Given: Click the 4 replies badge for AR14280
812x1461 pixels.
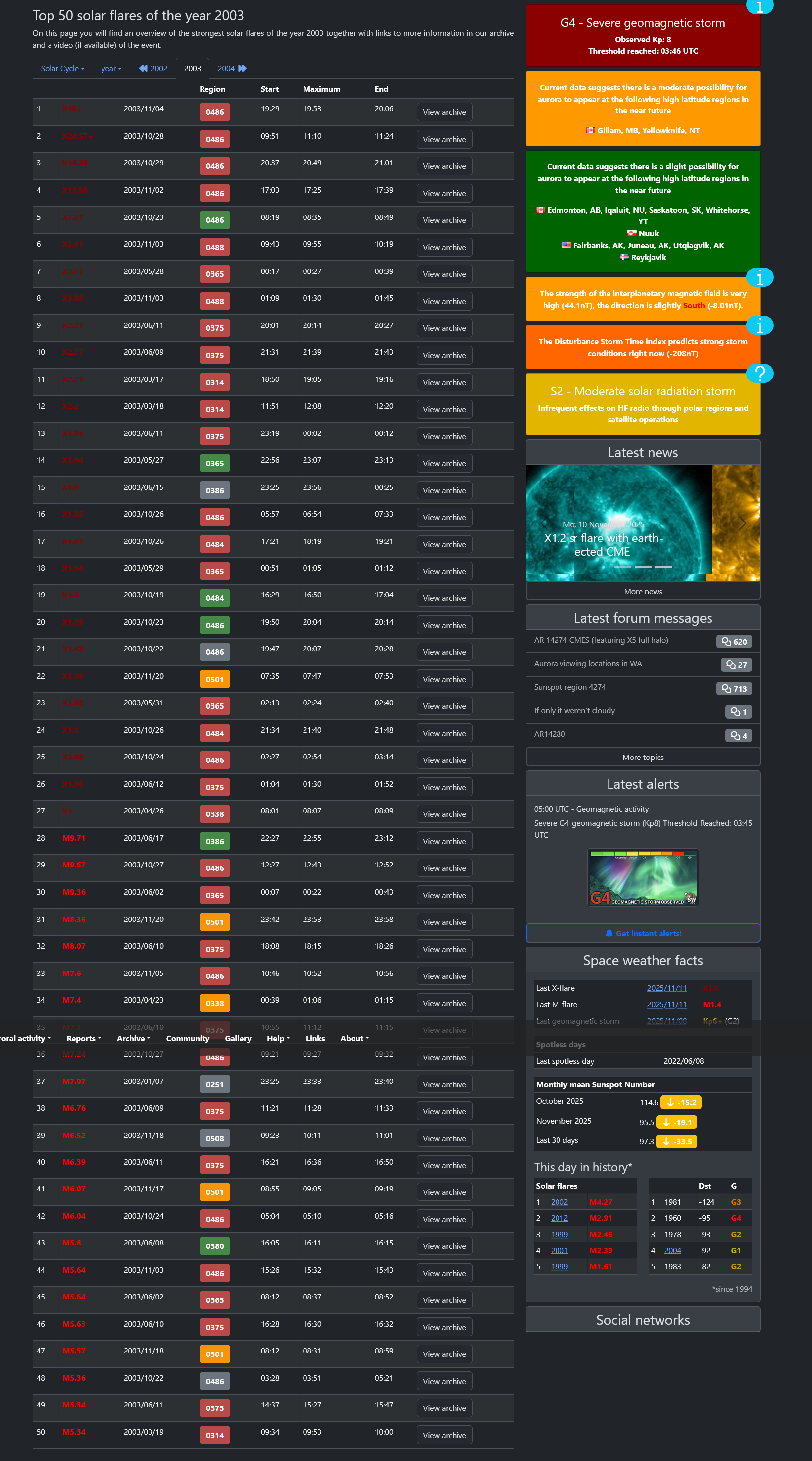Looking at the screenshot, I should click(x=738, y=736).
